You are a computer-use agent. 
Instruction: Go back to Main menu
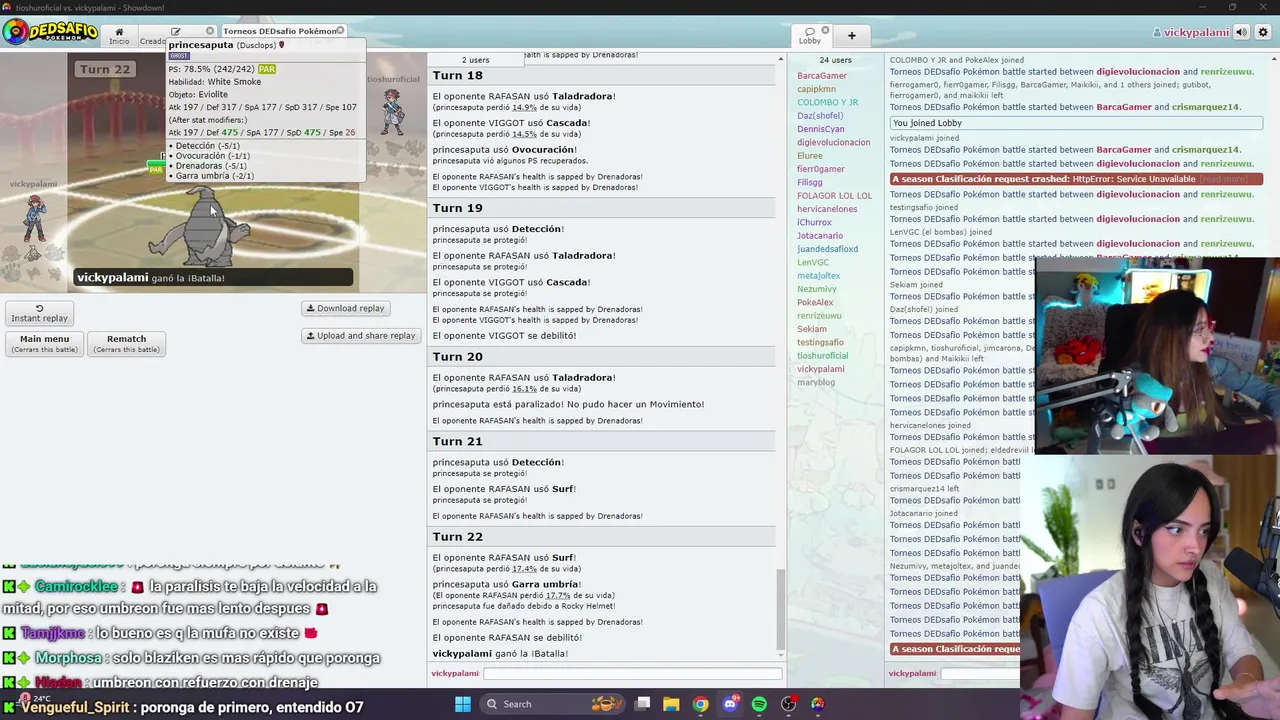[x=44, y=343]
